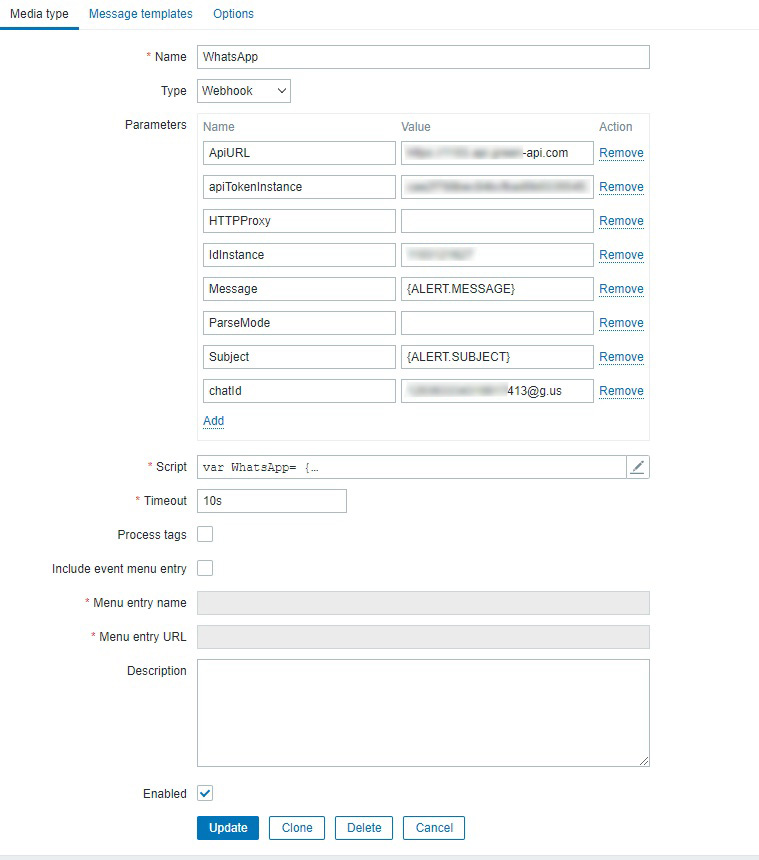Remove the ApiURL parameter
Viewport: 759px width, 860px height.
pyautogui.click(x=621, y=152)
